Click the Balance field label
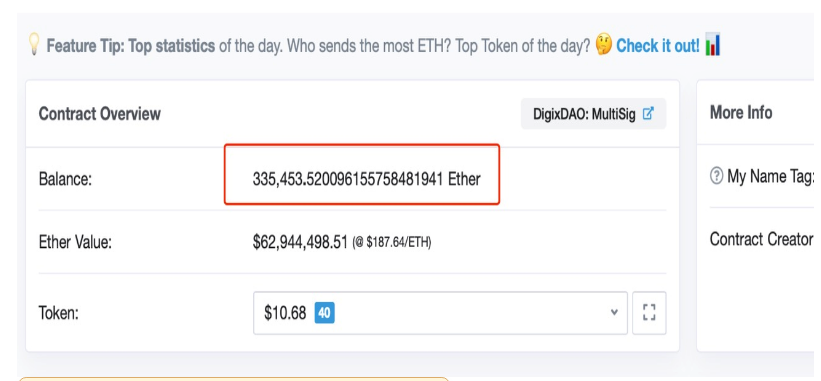 point(65,180)
